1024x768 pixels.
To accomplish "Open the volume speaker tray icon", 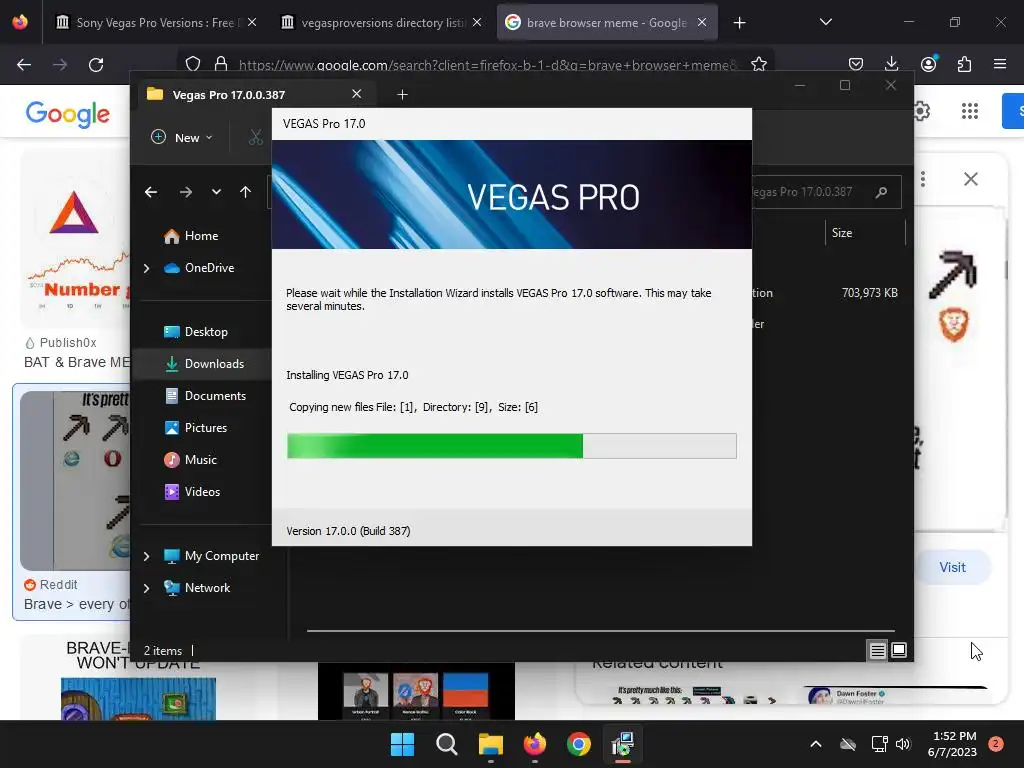I will click(903, 744).
